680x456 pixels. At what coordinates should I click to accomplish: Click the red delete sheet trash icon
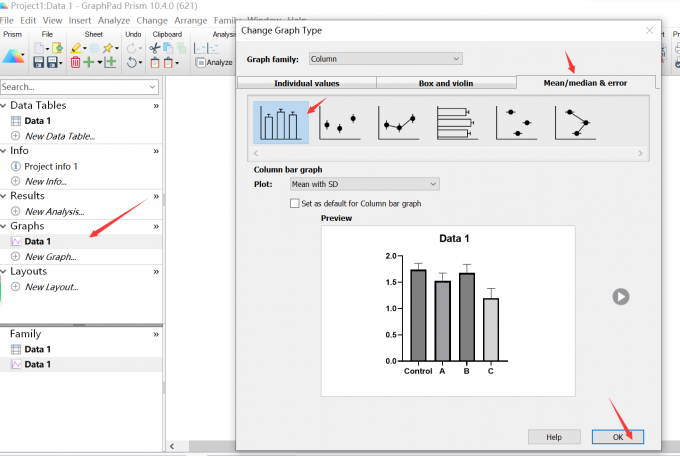[75, 62]
